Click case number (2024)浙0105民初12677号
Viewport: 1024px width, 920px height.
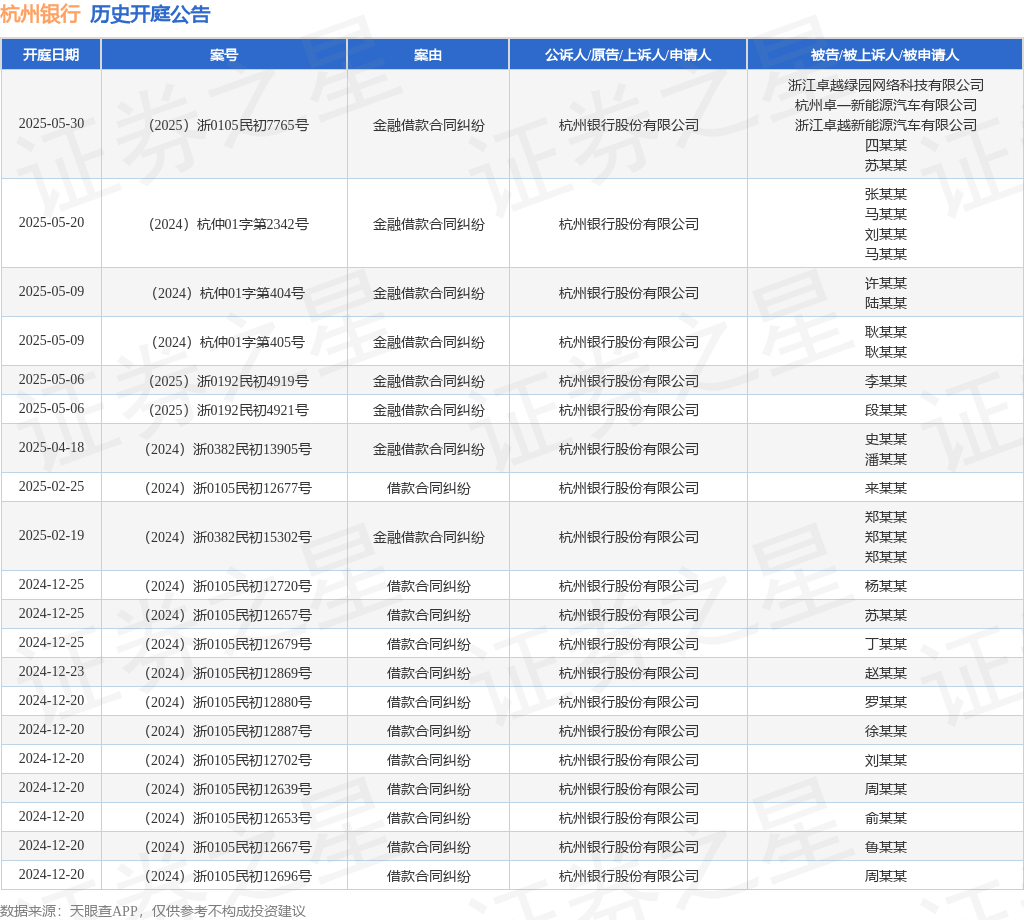pos(228,488)
